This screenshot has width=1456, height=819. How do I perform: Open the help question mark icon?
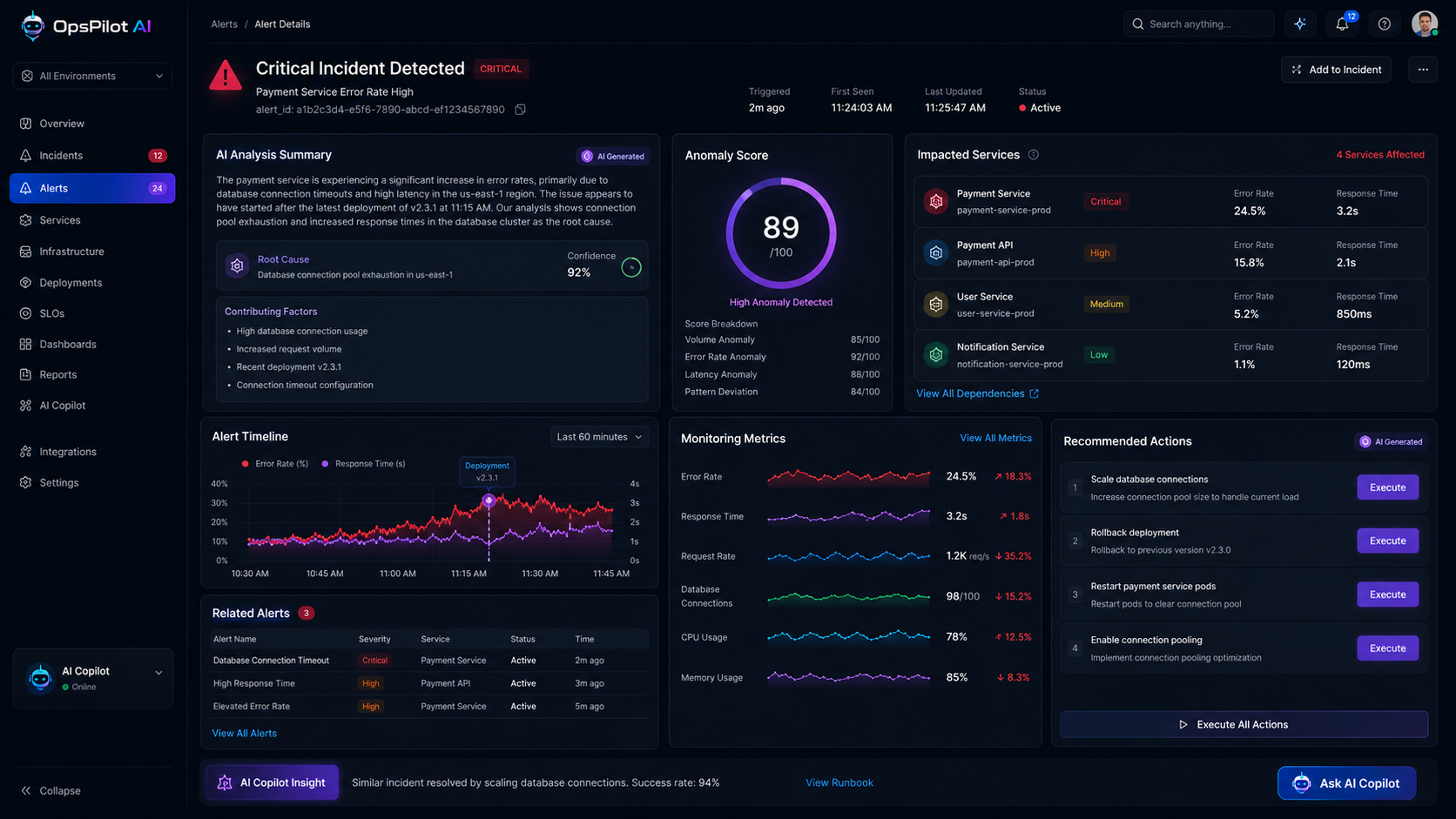1384,23
